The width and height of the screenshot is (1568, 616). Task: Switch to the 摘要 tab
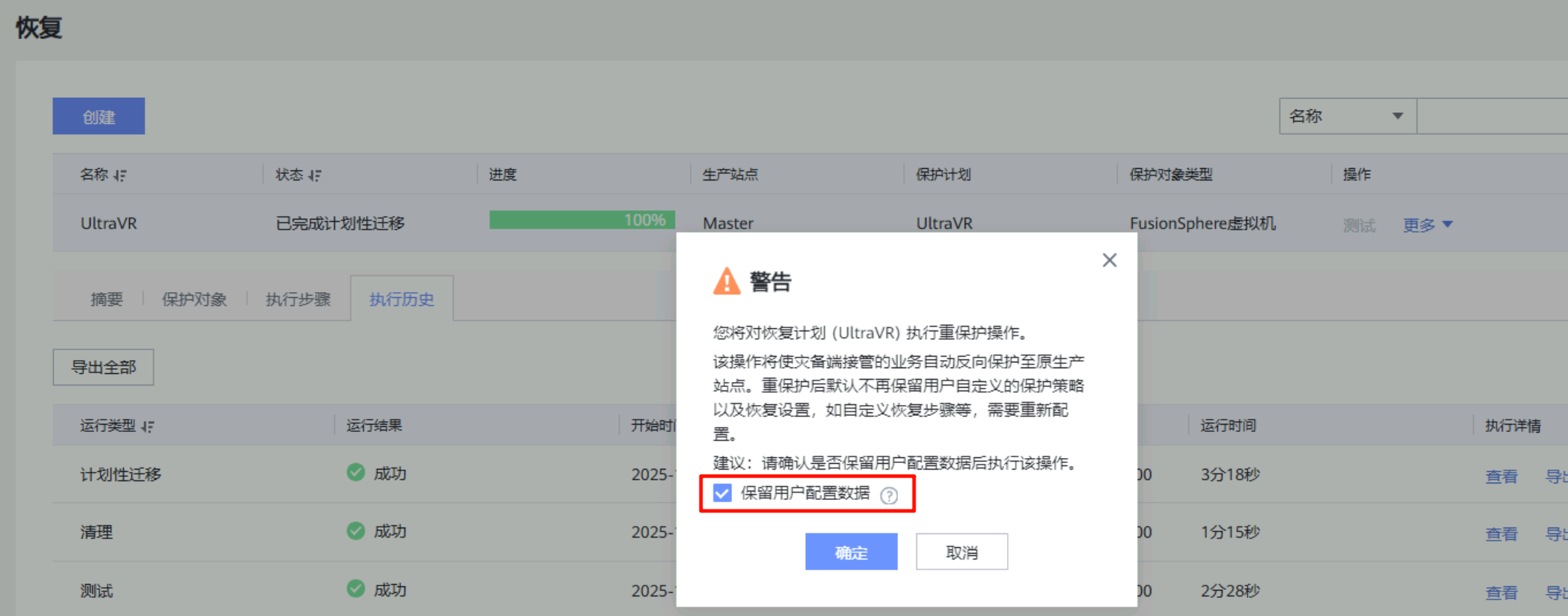pos(107,299)
